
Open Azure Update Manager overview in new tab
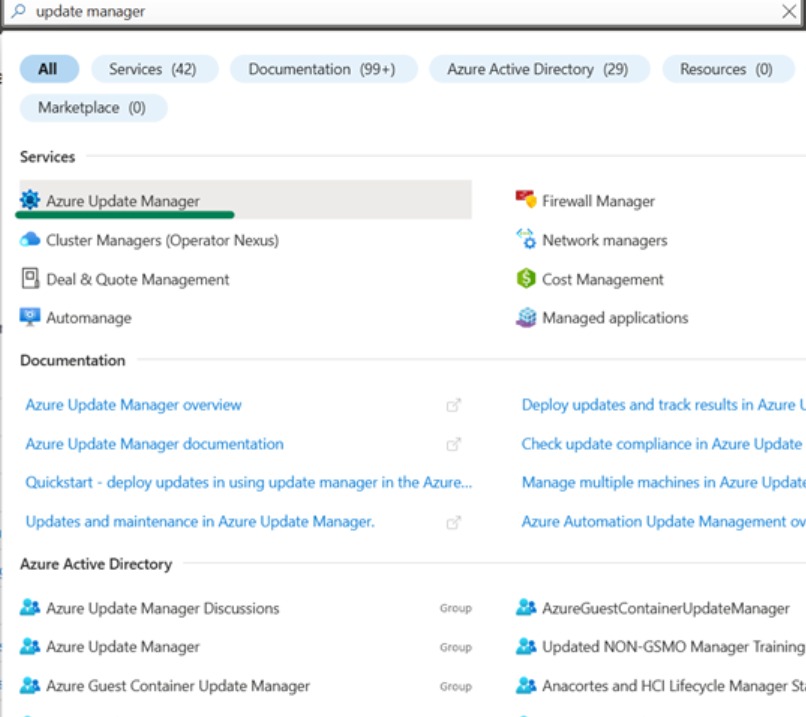[x=134, y=404]
